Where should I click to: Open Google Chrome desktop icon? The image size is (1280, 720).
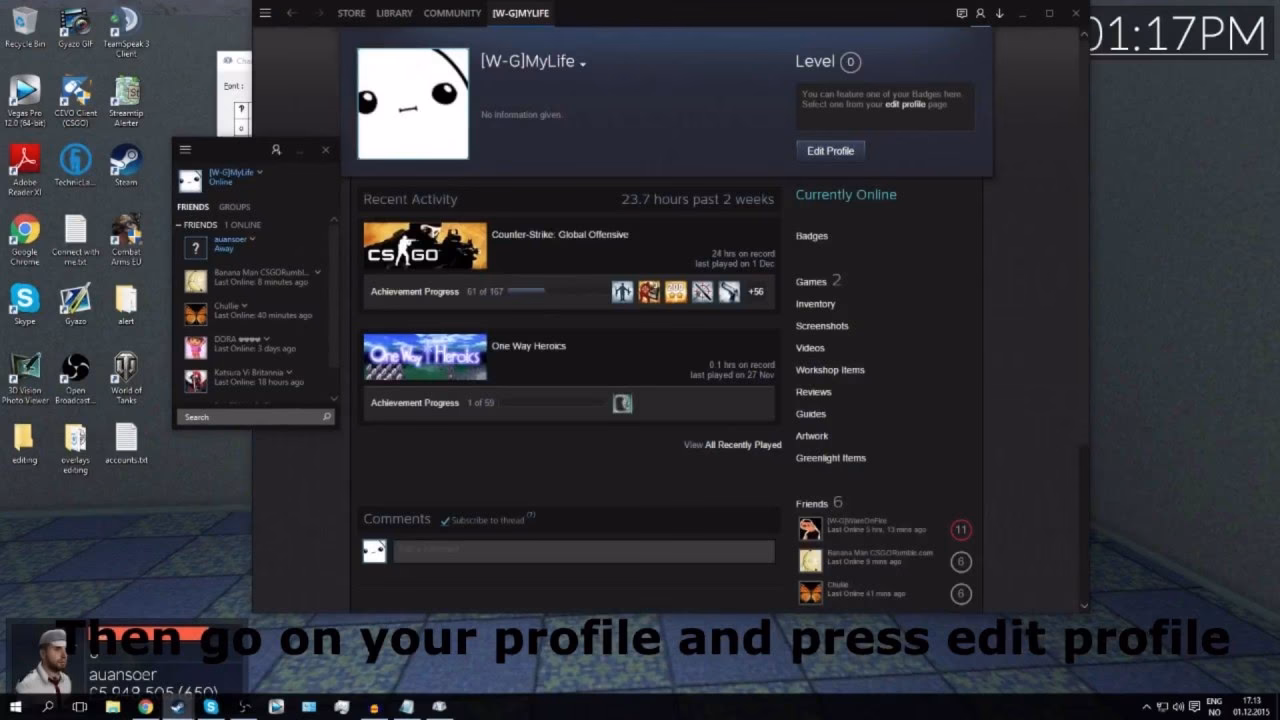25,239
